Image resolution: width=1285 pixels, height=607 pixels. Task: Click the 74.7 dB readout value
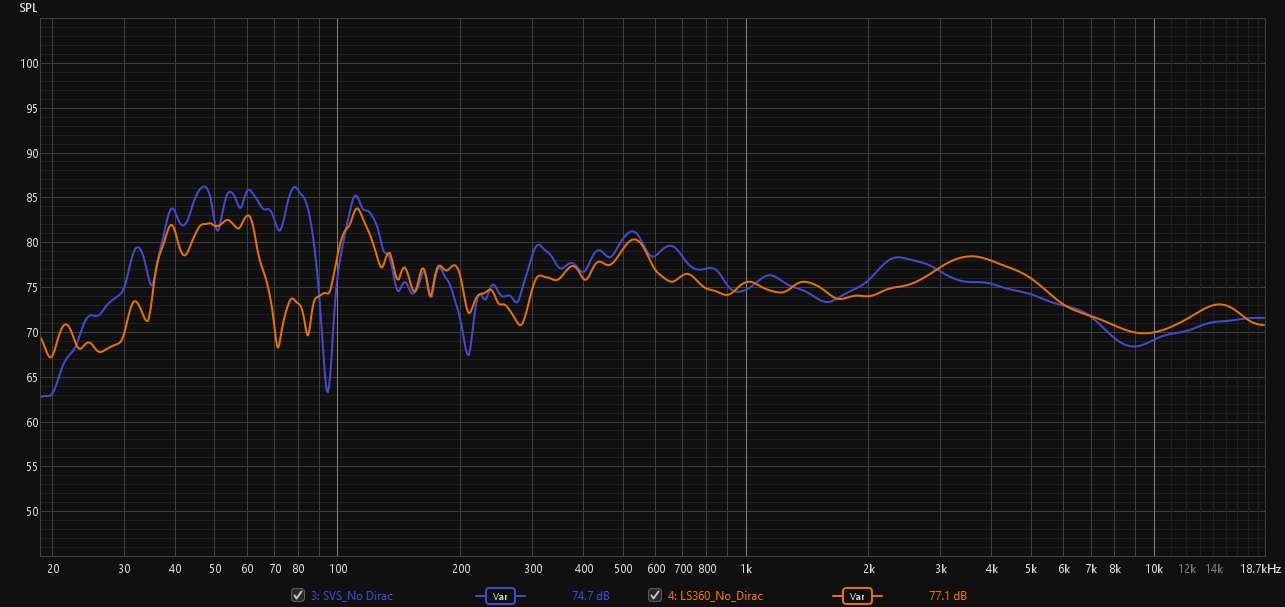pos(590,596)
